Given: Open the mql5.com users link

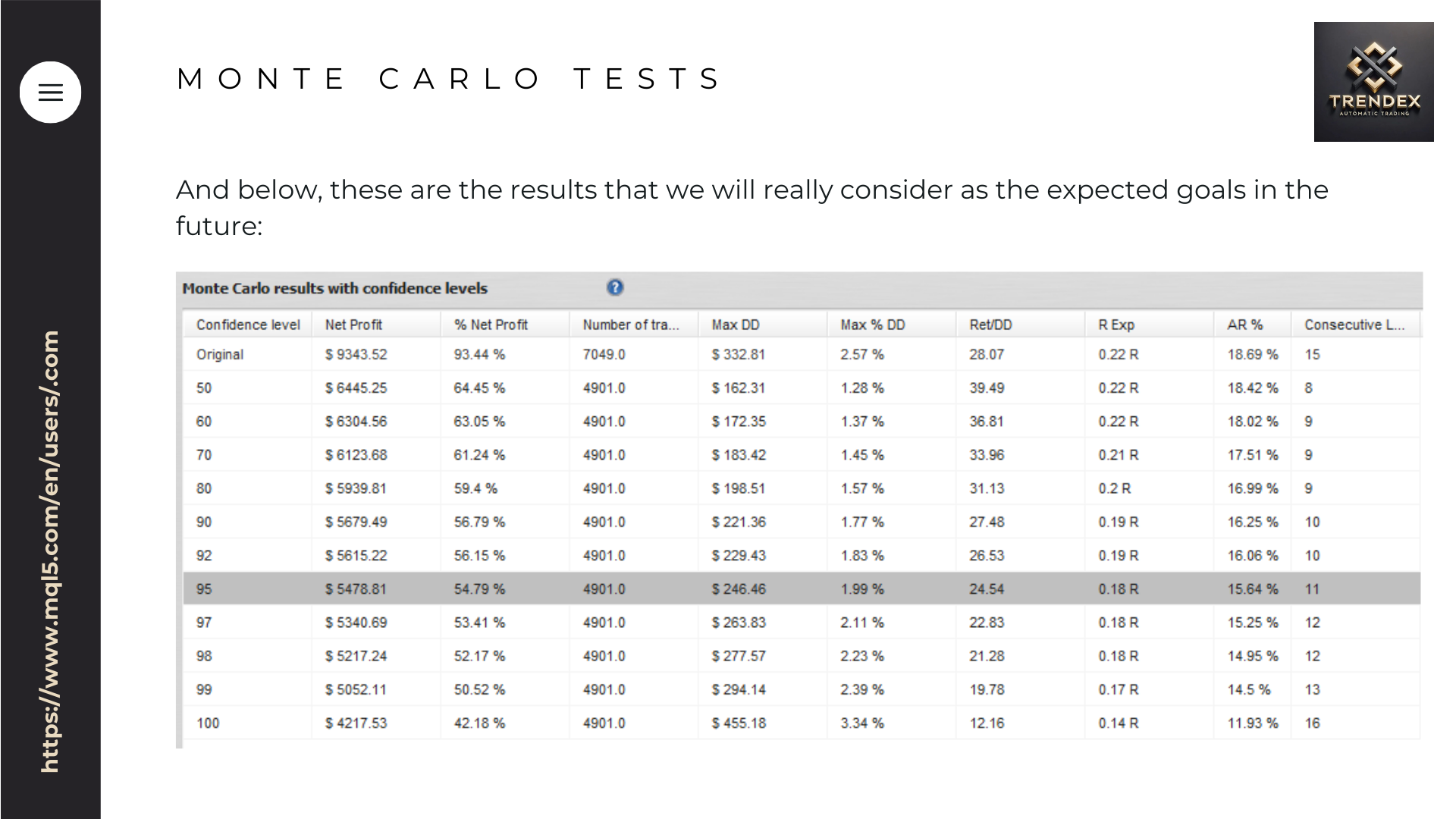Looking at the screenshot, I should [50, 551].
